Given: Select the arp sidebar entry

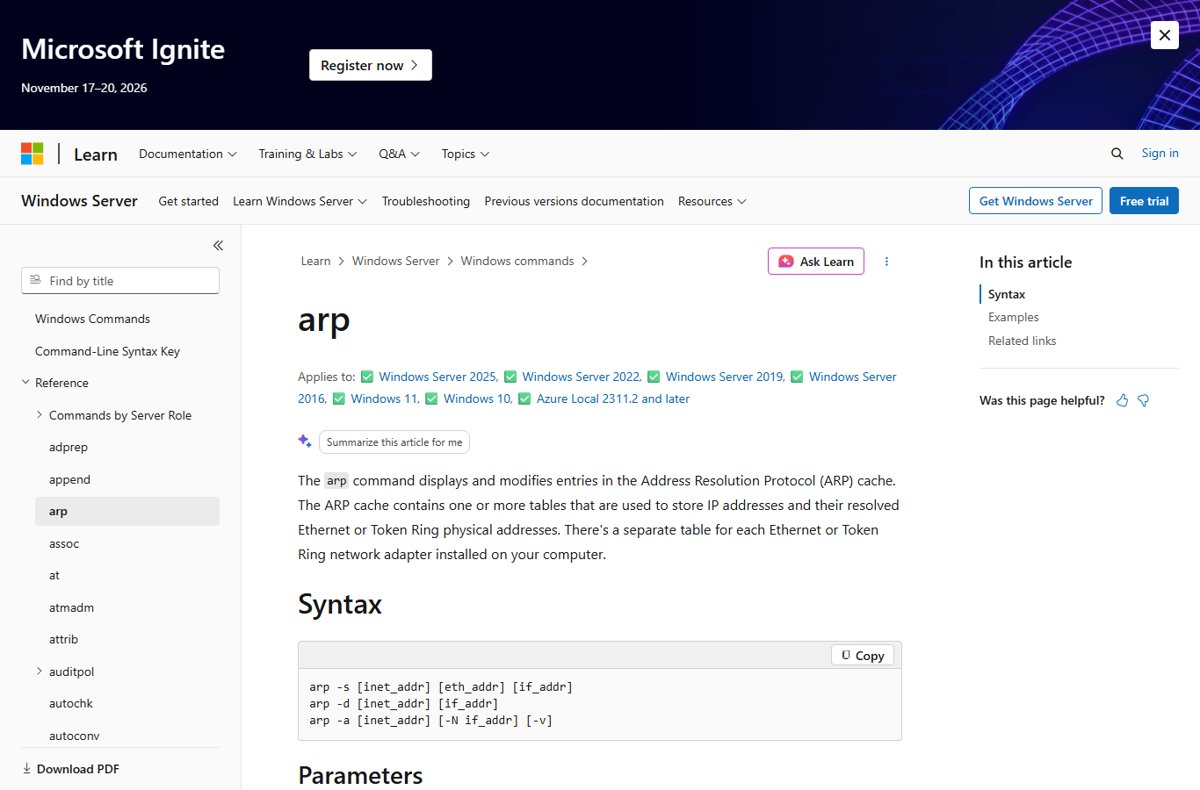Looking at the screenshot, I should 127,511.
